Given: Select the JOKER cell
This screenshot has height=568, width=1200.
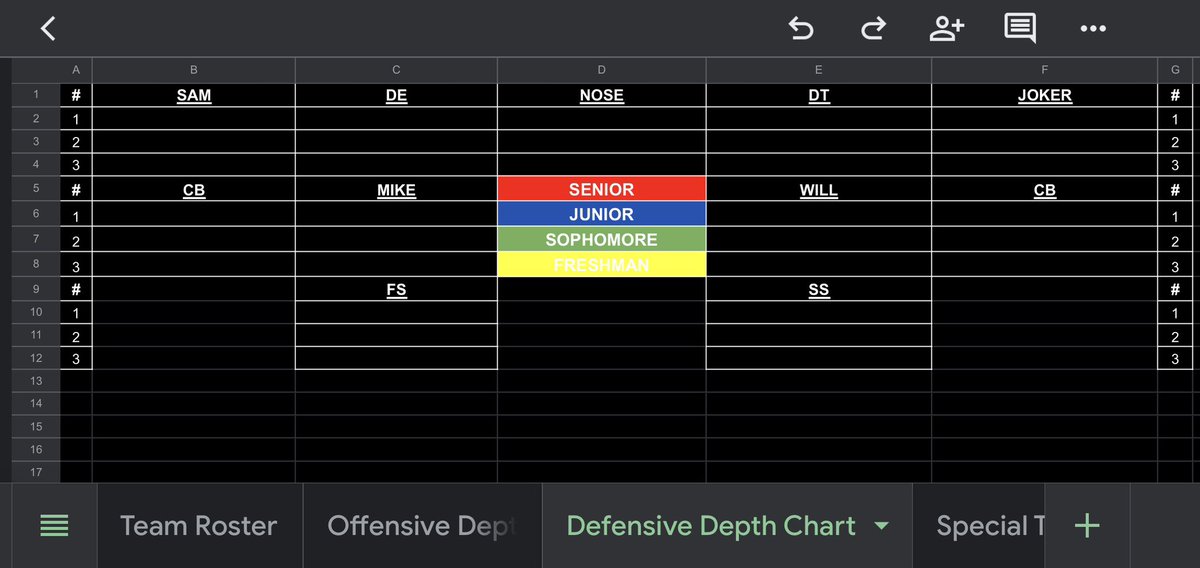Looking at the screenshot, I should point(1044,95).
